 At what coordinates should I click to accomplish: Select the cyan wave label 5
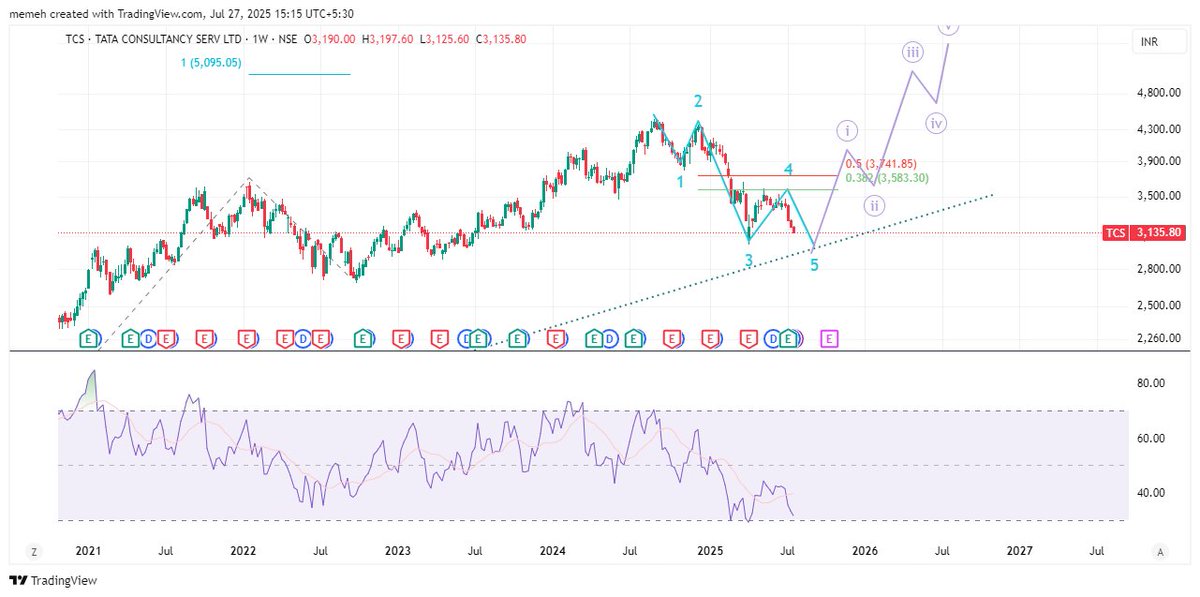[x=814, y=266]
